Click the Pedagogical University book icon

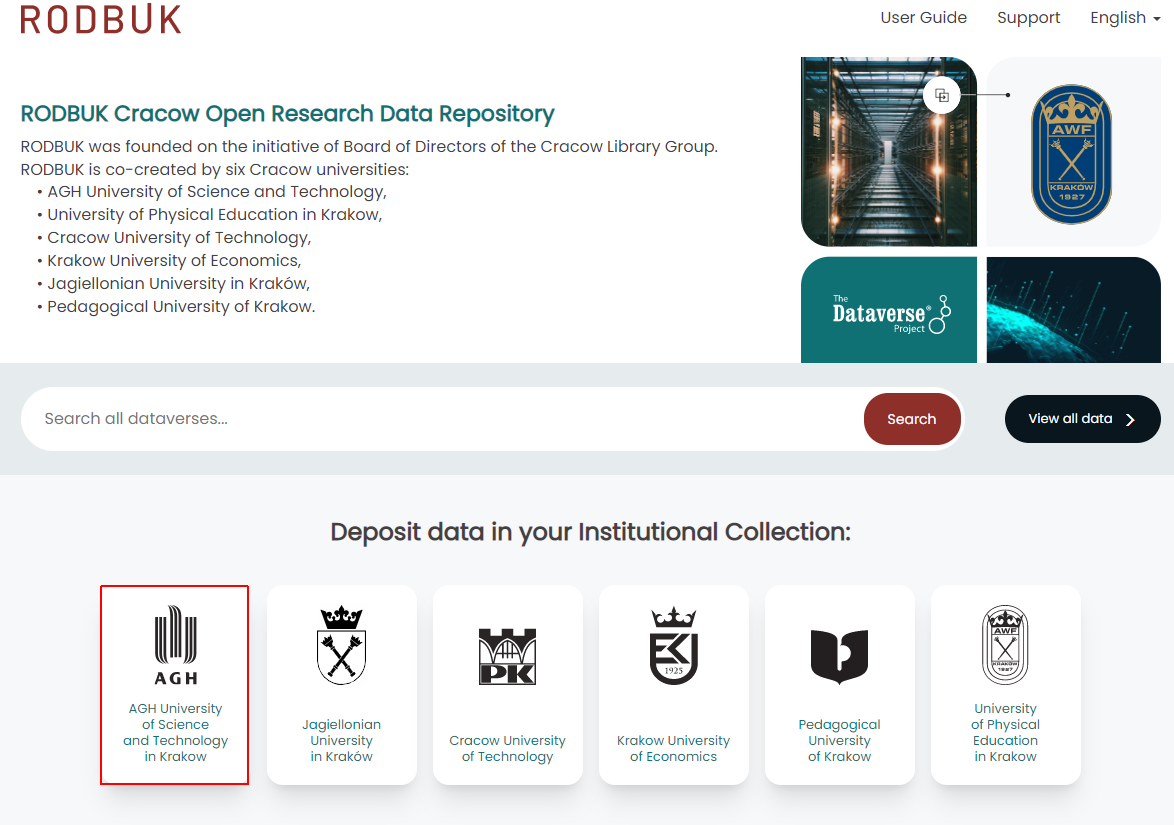coord(839,657)
